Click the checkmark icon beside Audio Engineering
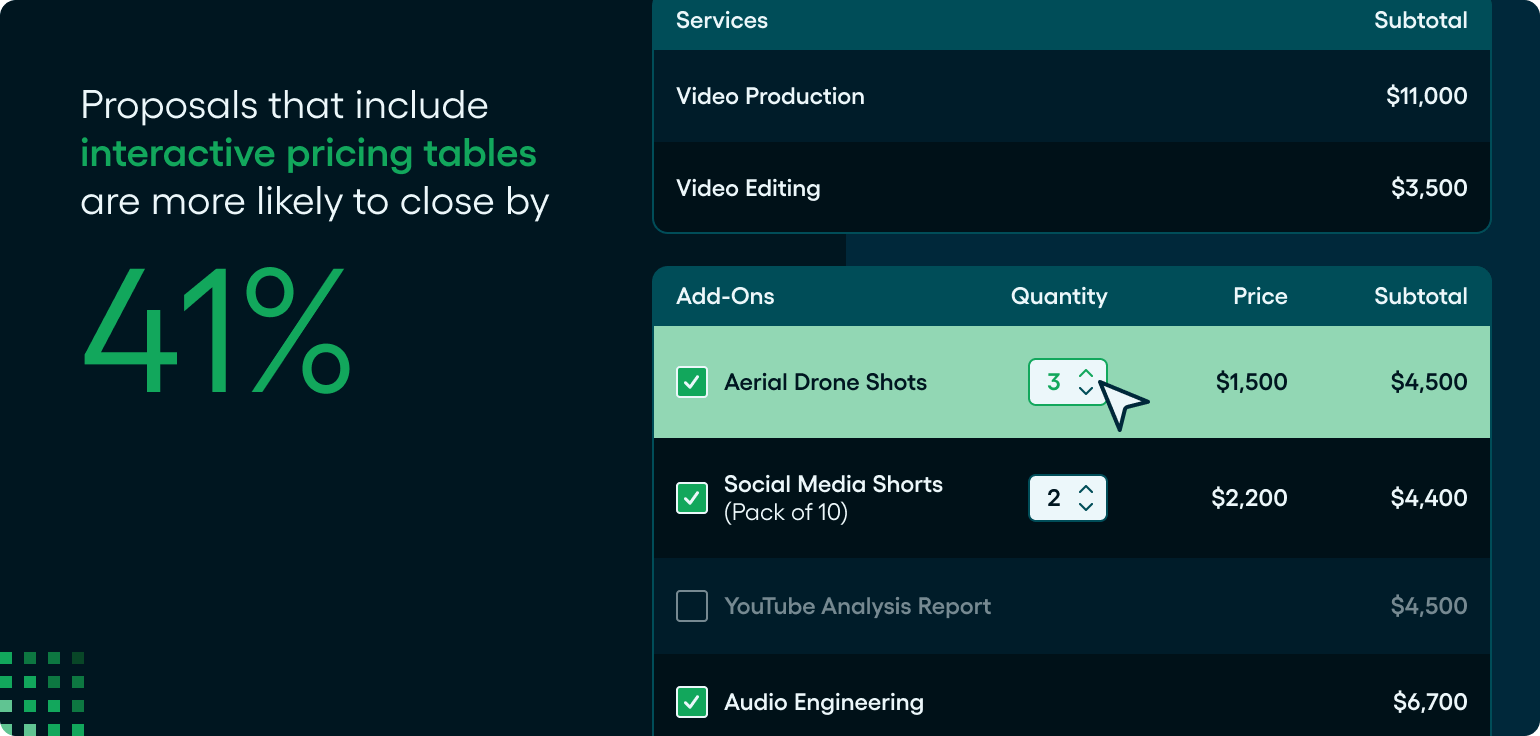This screenshot has width=1540, height=736. coord(692,702)
